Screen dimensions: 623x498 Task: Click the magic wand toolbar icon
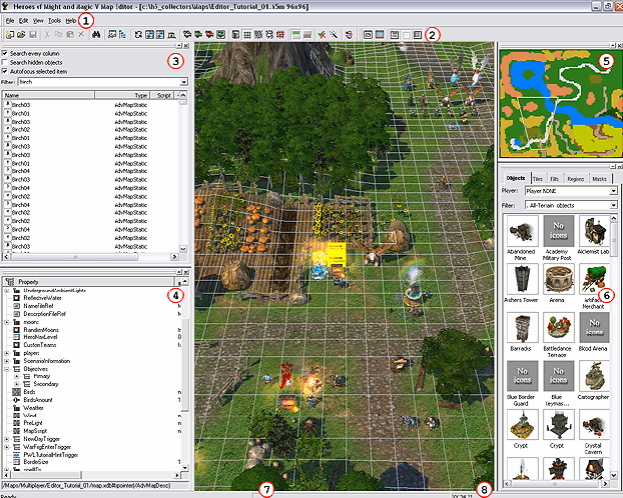pos(334,35)
